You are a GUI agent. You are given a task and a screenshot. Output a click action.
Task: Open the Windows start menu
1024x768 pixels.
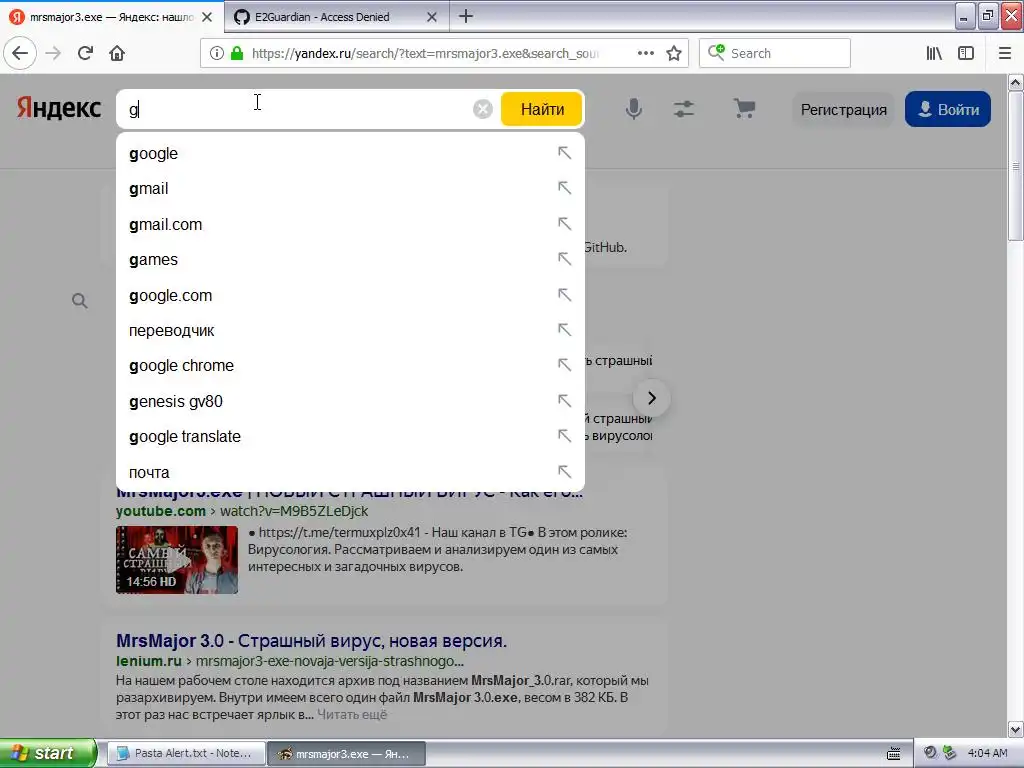48,753
